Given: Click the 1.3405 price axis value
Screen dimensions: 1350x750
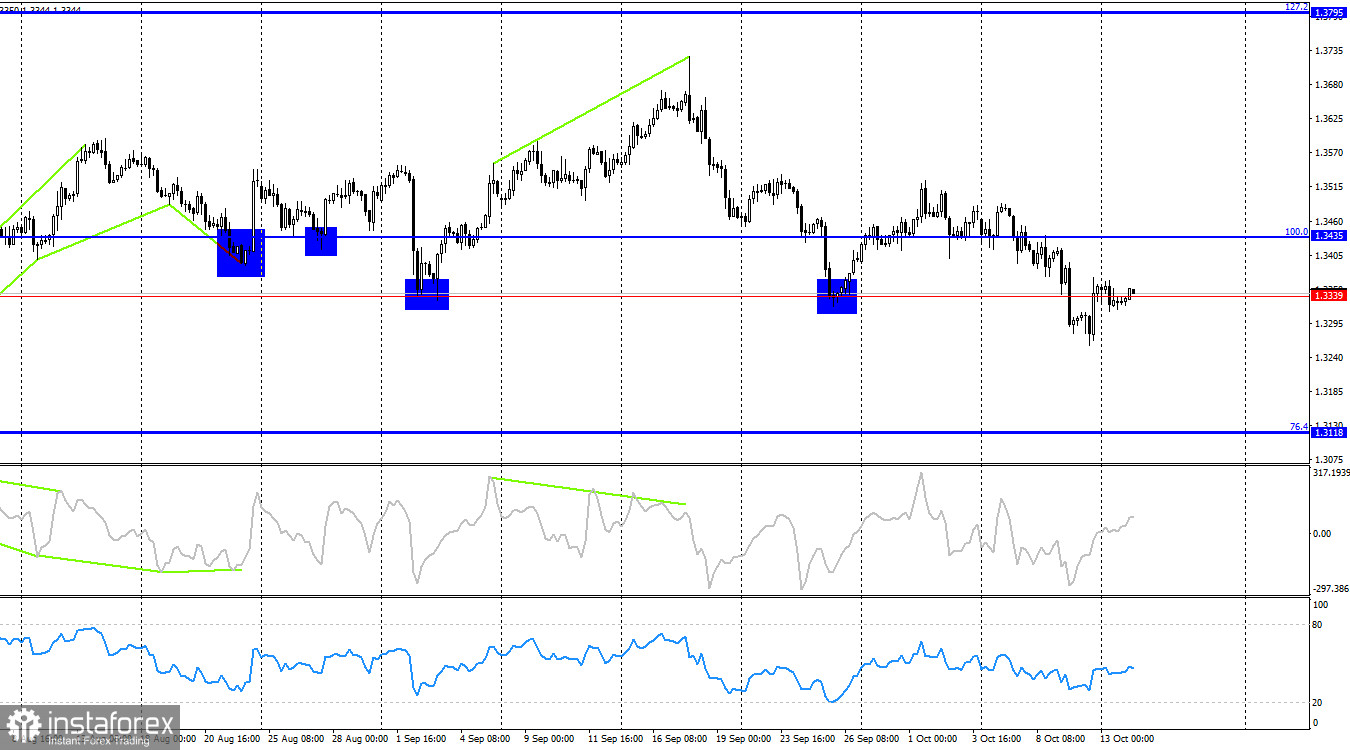Looking at the screenshot, I should coord(1330,256).
